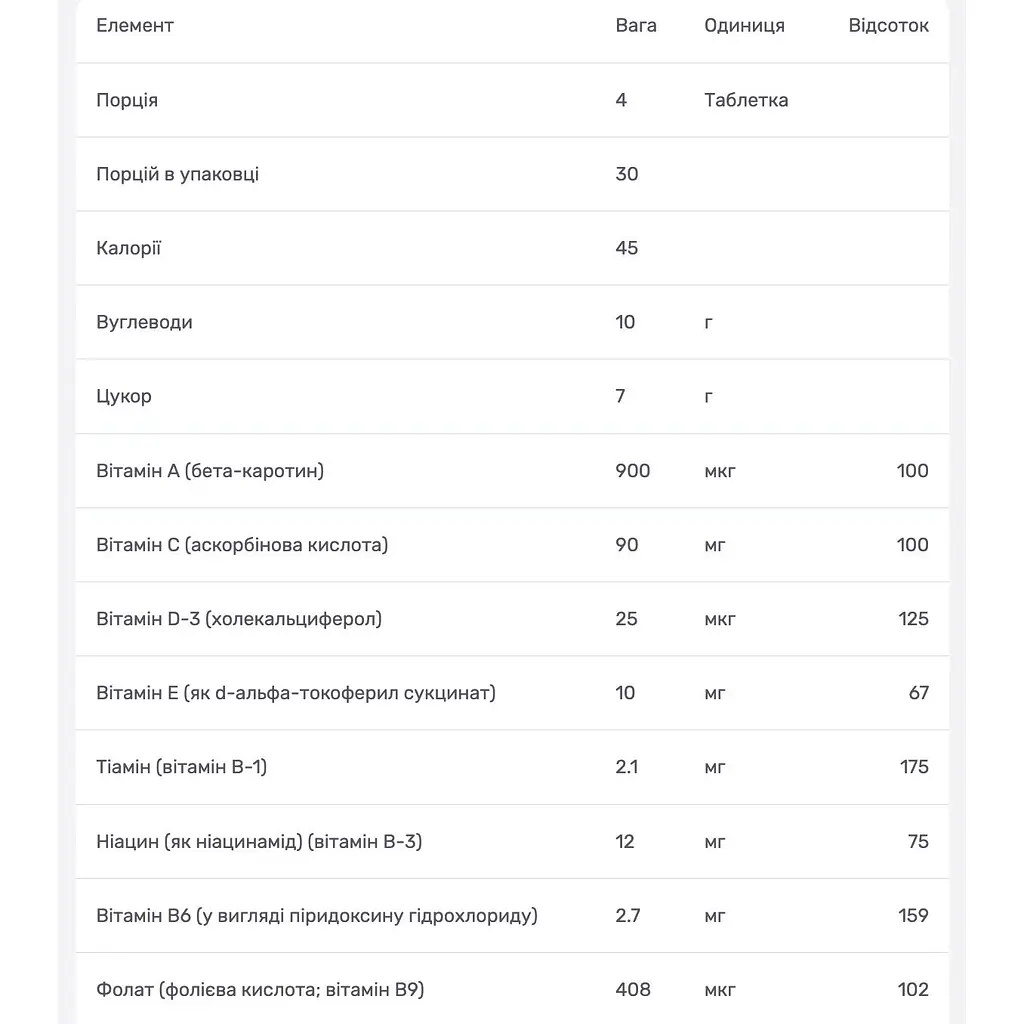Image resolution: width=1024 pixels, height=1024 pixels.
Task: Click the Цукор row label
Action: (123, 396)
